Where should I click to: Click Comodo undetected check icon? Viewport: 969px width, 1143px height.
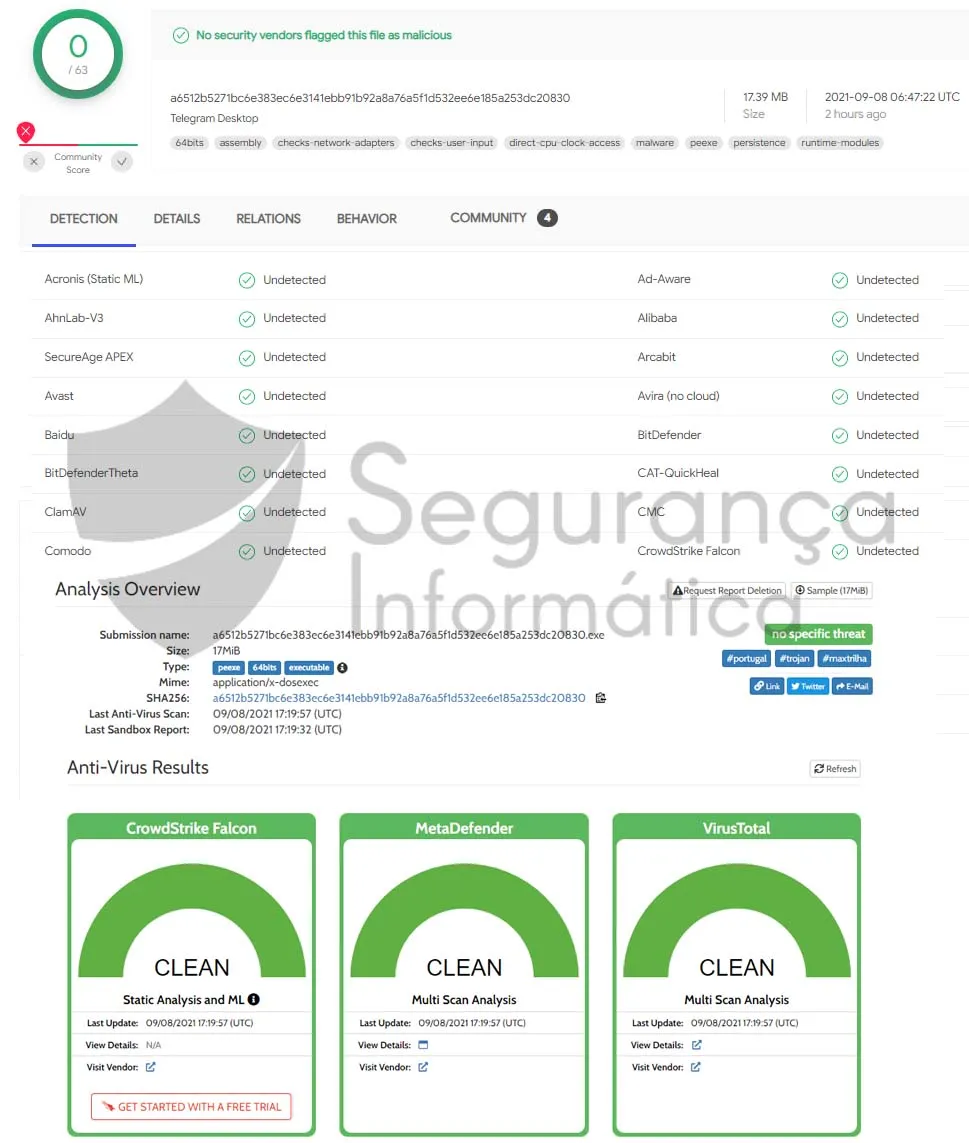pos(247,551)
